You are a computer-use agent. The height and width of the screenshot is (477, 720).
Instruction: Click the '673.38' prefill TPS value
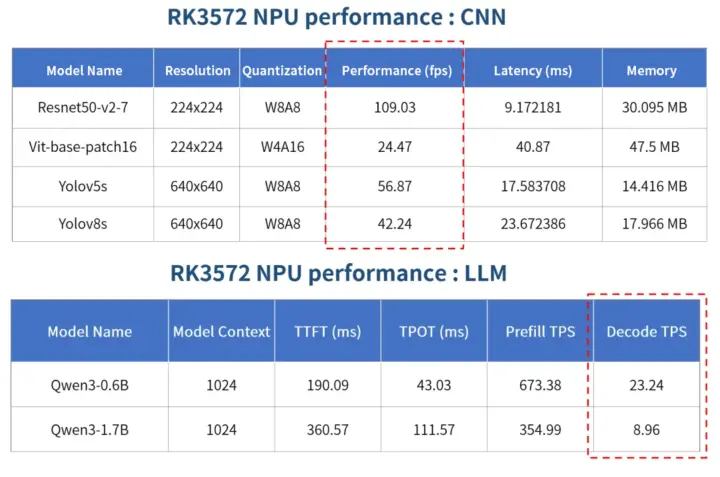540,385
